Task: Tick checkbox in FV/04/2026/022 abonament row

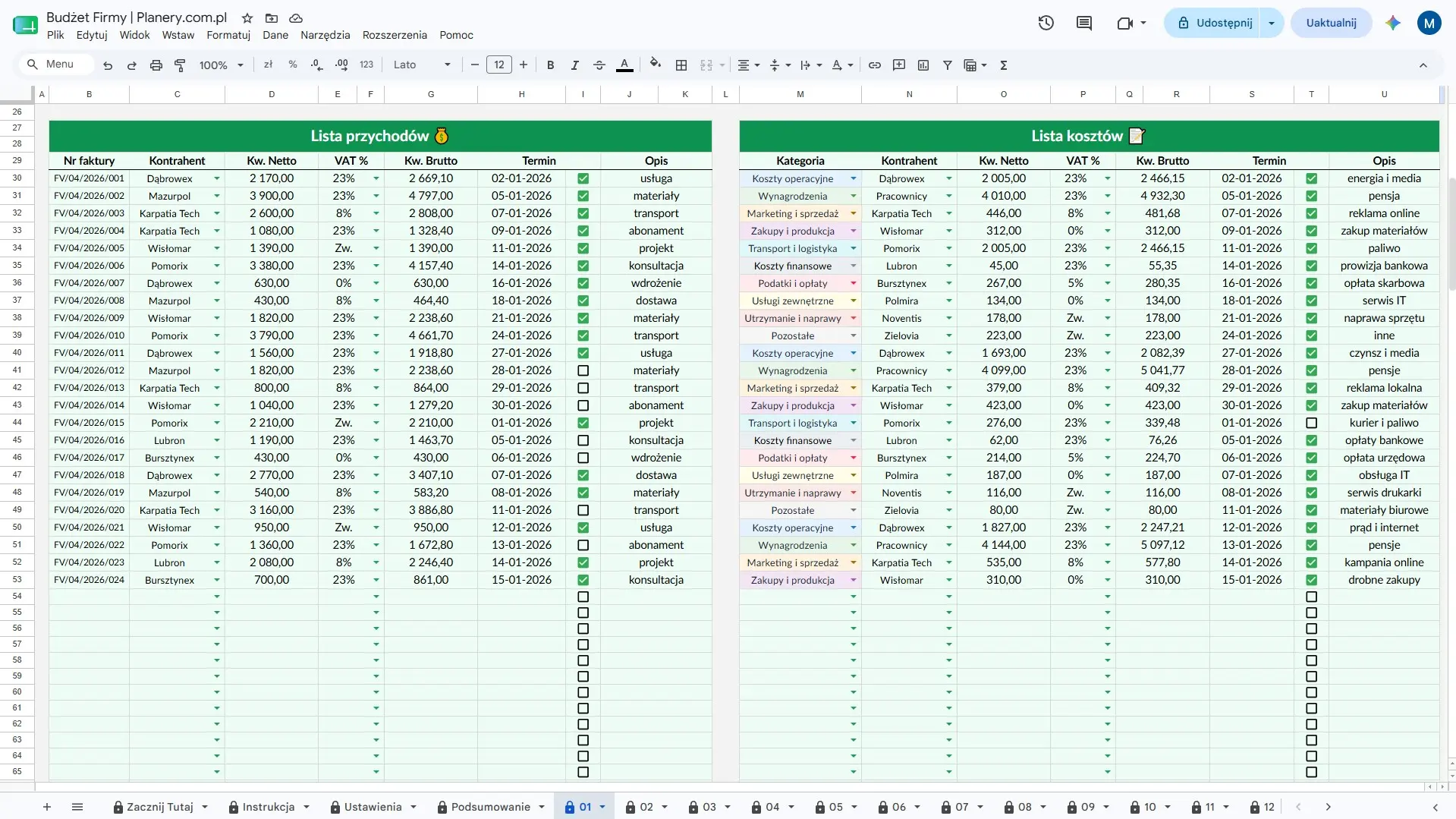Action: click(583, 545)
